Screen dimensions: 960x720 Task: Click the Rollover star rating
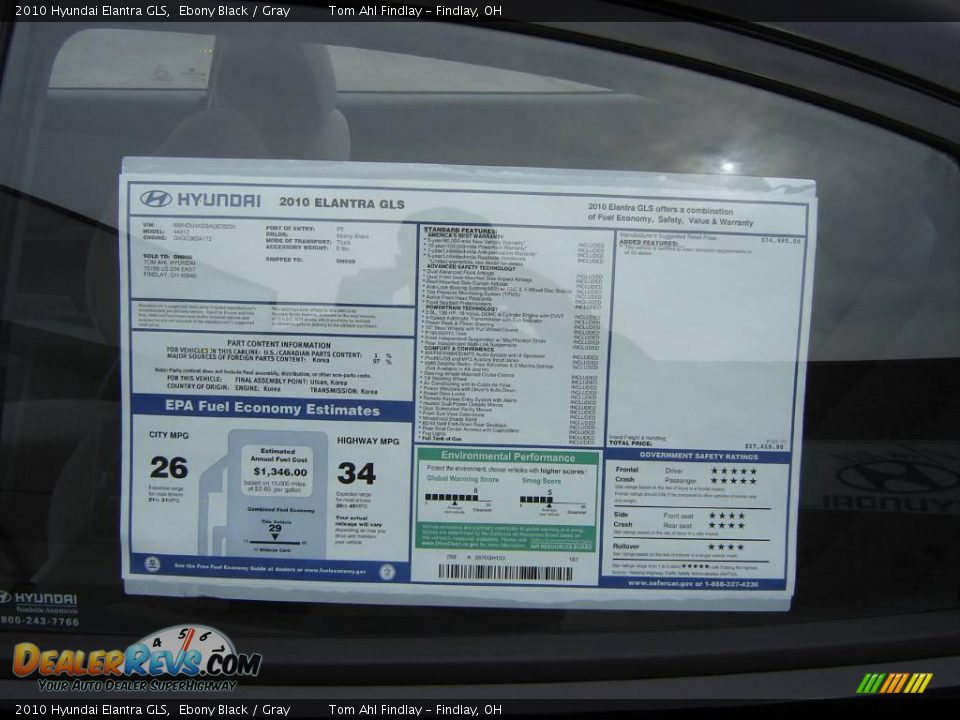click(x=726, y=547)
